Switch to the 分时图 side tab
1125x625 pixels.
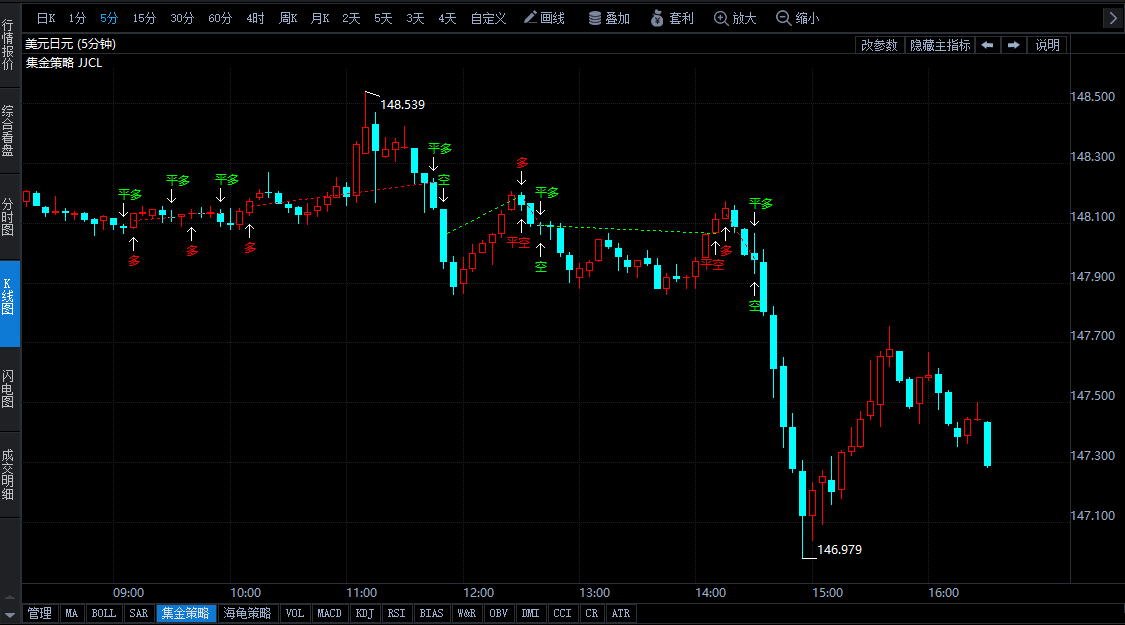(9, 217)
